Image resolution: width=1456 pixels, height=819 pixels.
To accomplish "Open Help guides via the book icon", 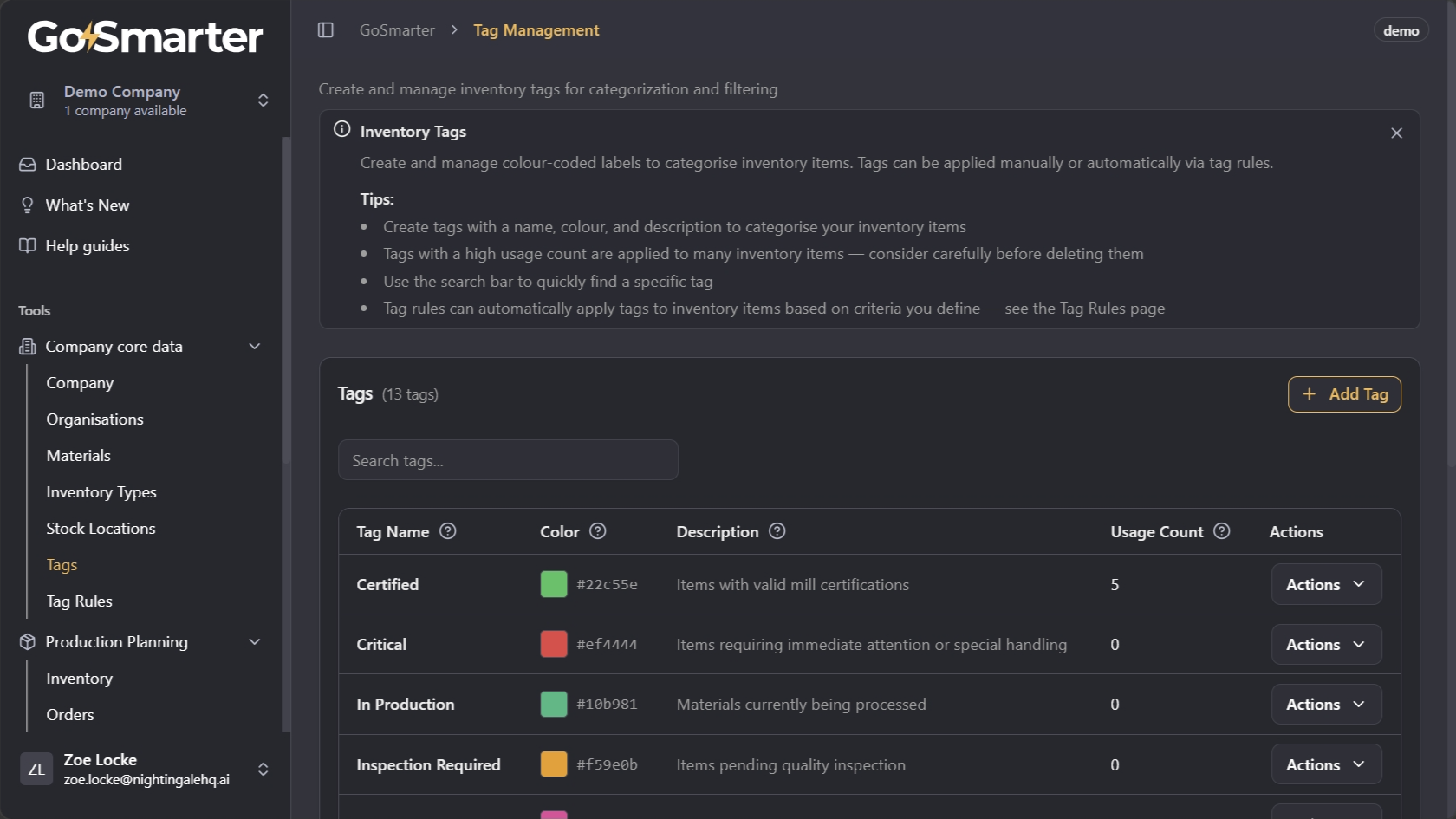I will tap(27, 245).
